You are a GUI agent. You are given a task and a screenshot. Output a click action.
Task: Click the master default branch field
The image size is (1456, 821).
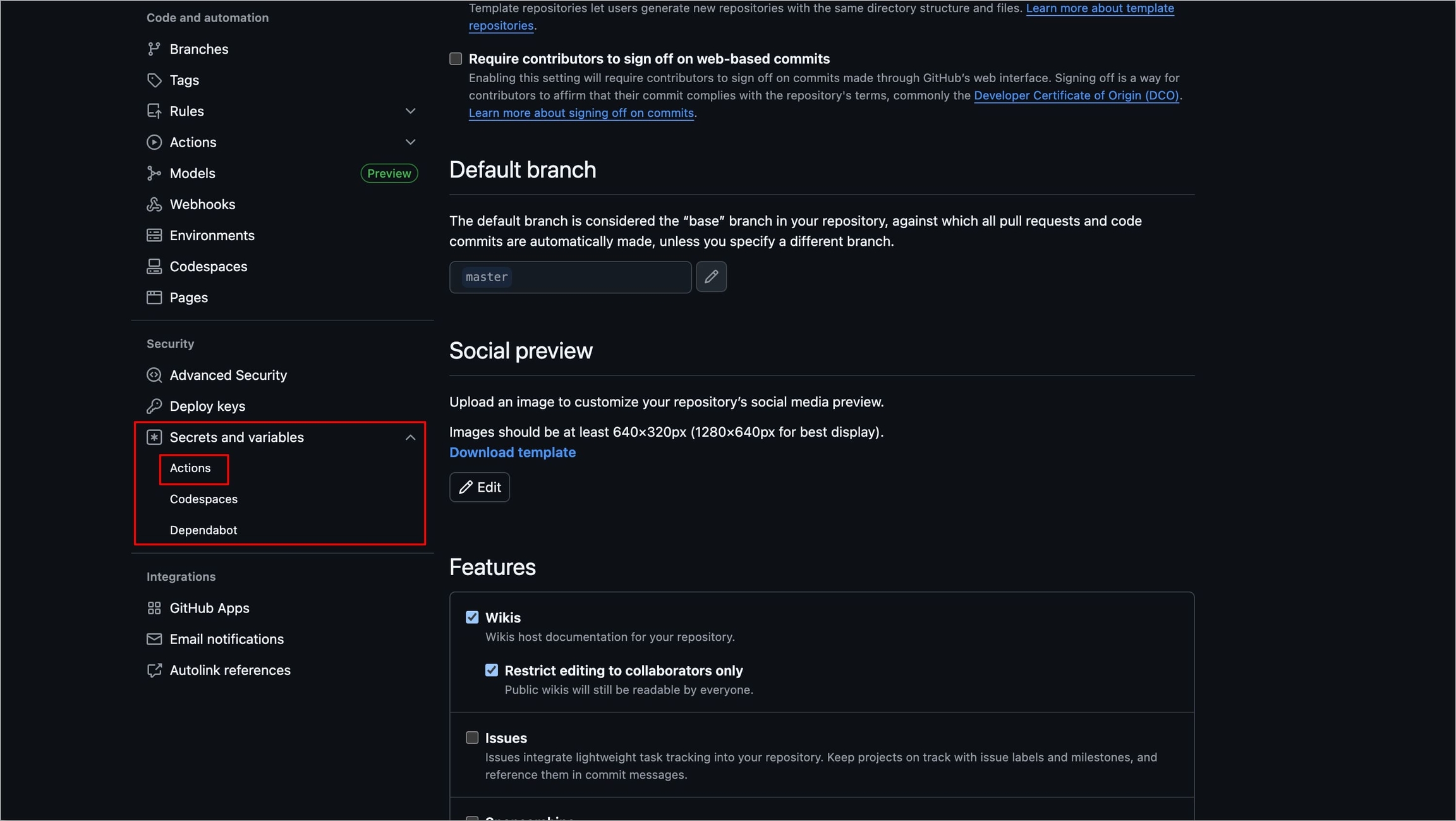point(569,277)
